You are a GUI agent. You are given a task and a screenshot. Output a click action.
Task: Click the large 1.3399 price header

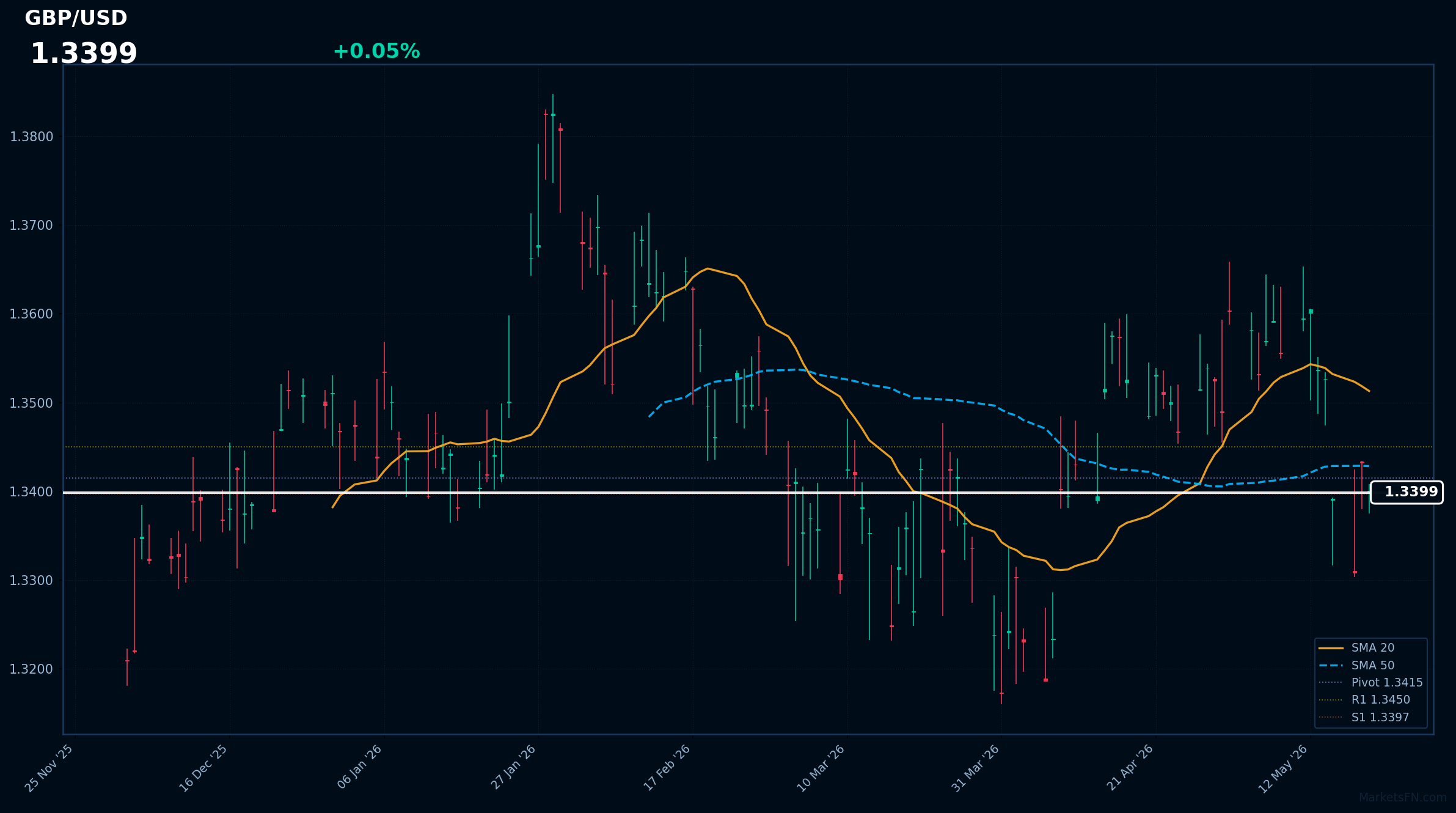coord(84,54)
